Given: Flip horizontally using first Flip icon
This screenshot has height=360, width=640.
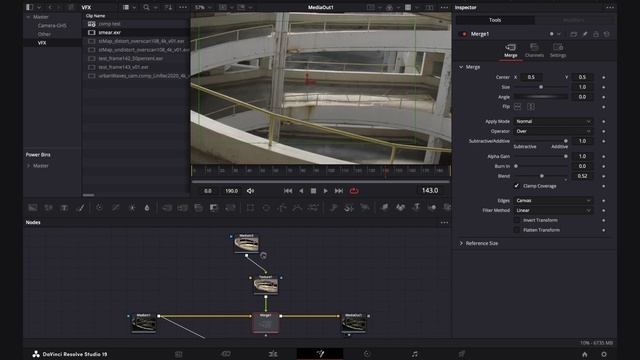Looking at the screenshot, I should click(x=518, y=107).
